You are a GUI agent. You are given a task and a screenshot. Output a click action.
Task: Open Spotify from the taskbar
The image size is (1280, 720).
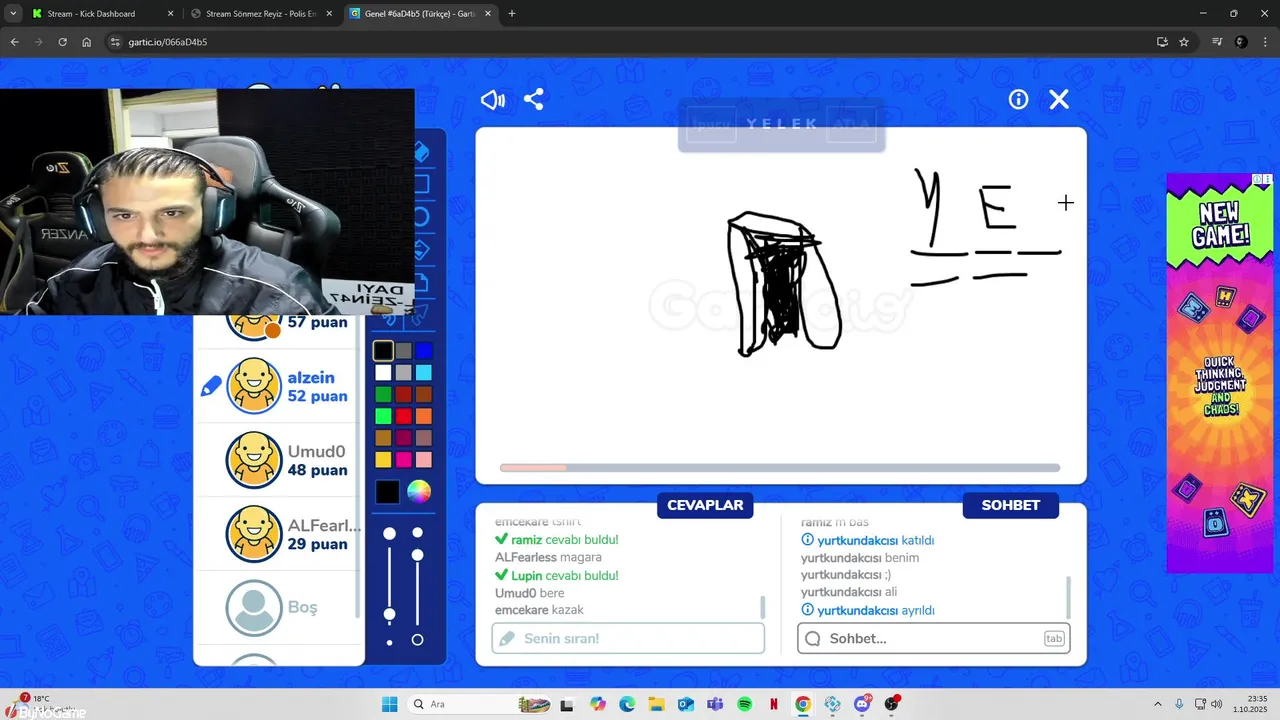click(744, 704)
